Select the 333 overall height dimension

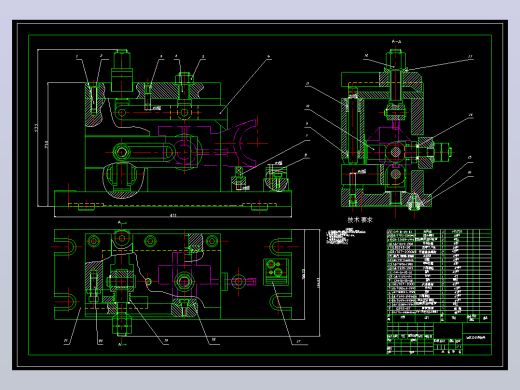click(36, 128)
